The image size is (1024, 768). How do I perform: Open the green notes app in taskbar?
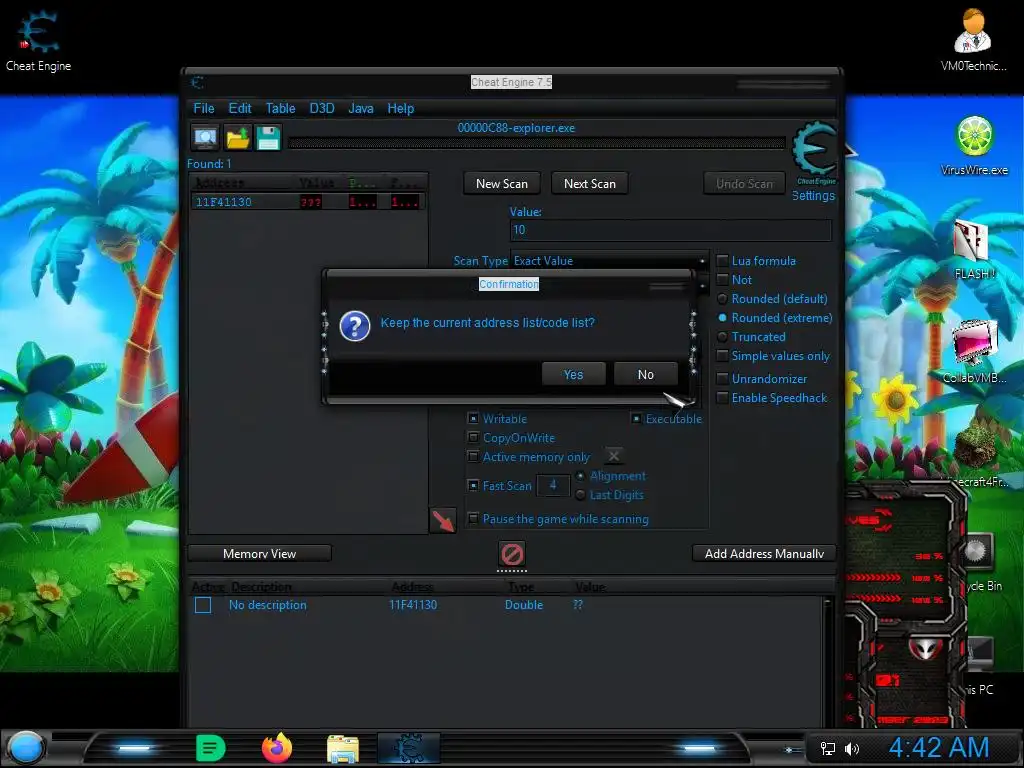coord(210,748)
